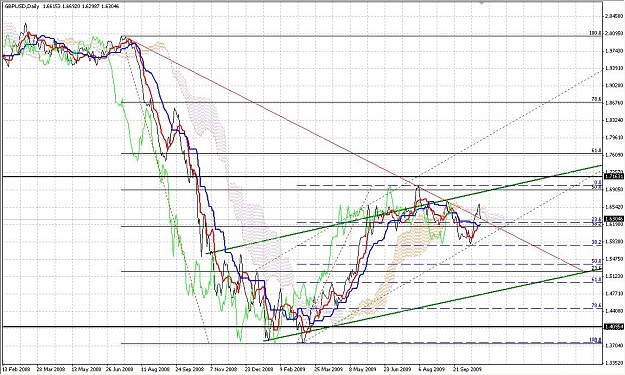
Task: Click the blue 78.6 Fibonacci level label
Action: point(596,305)
